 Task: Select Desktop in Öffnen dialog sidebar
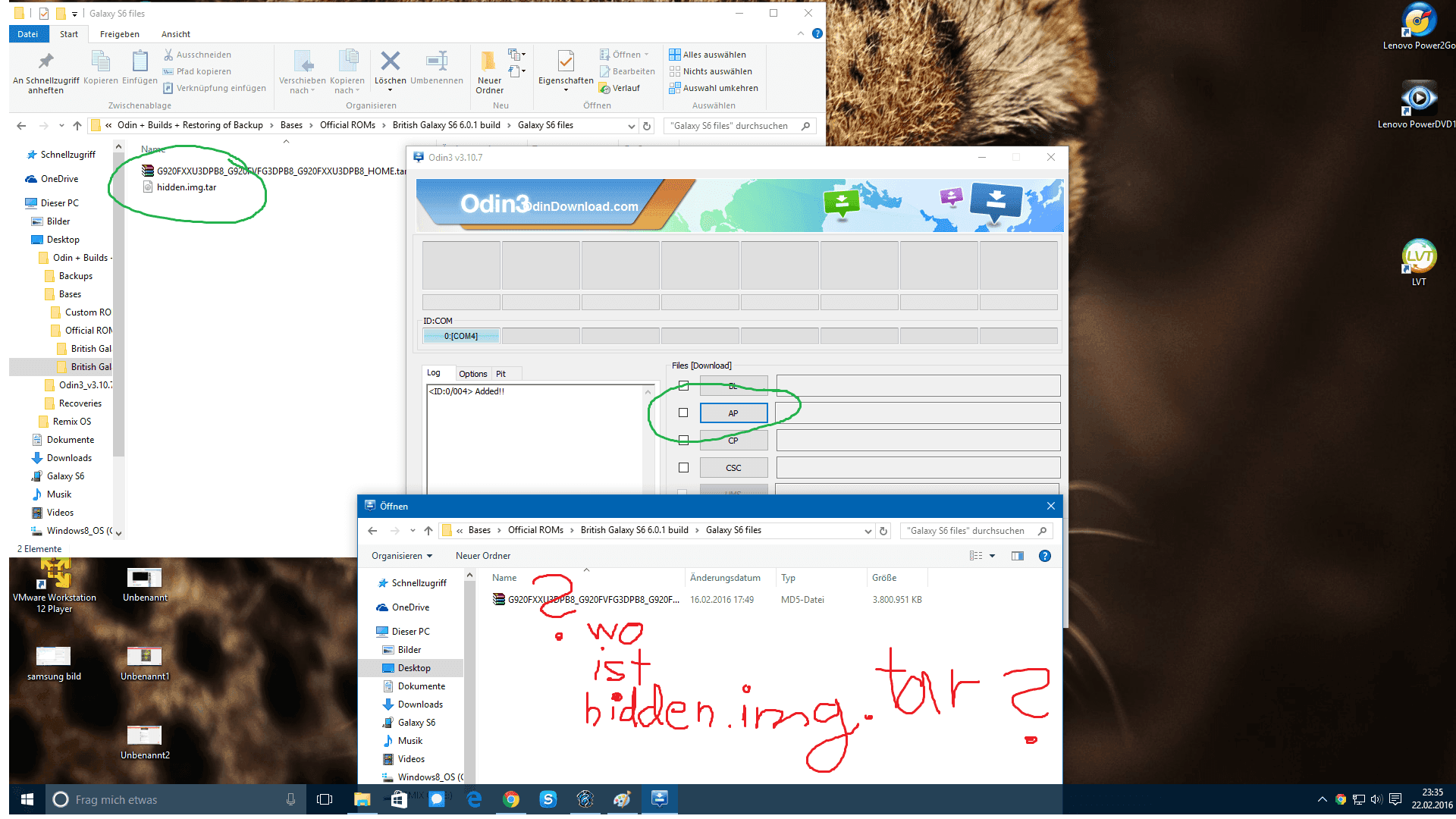414,668
